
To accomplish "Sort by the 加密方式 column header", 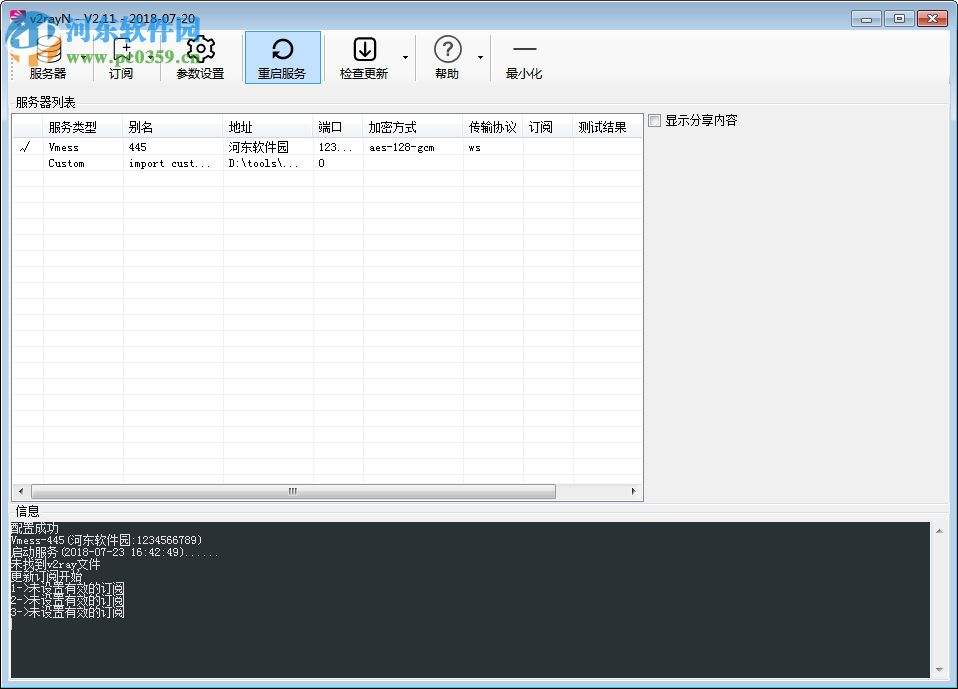I will click(413, 127).
